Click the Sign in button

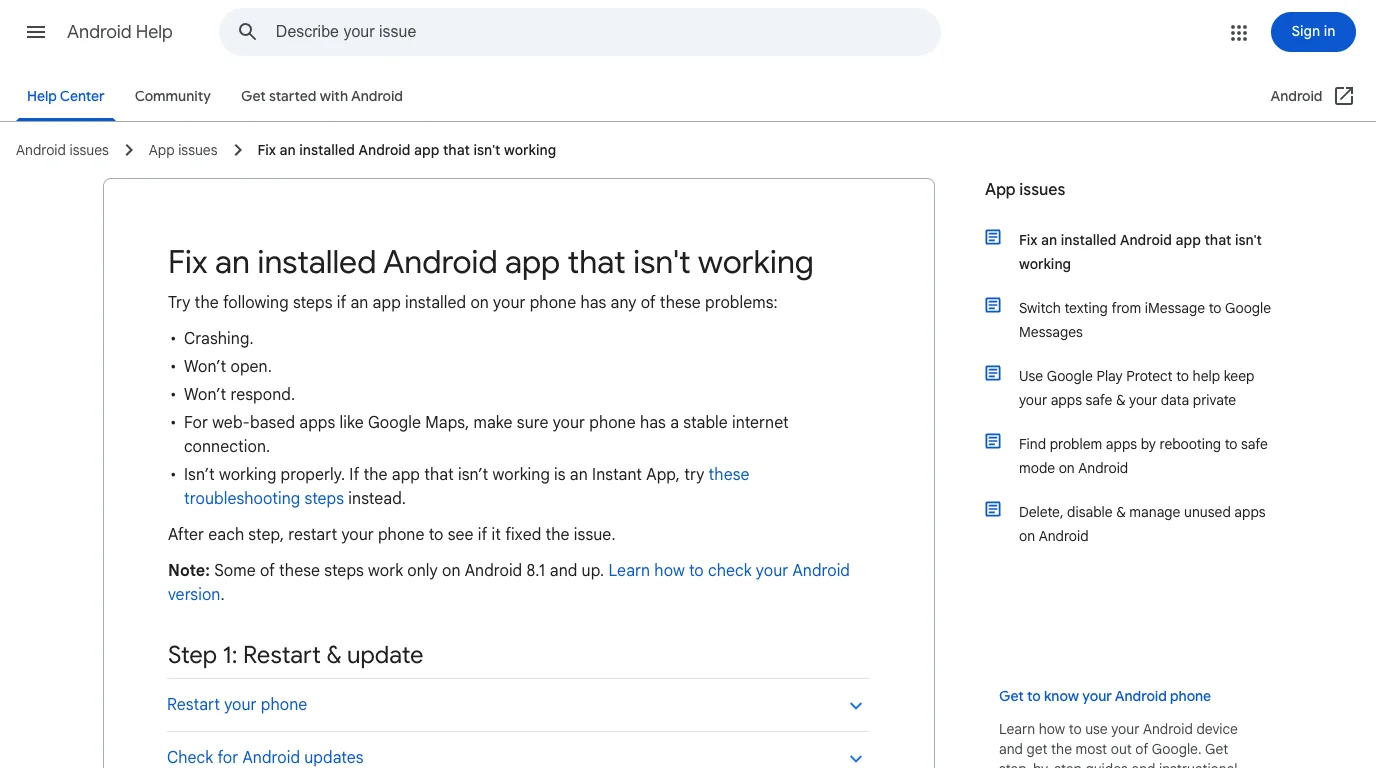[x=1313, y=32]
